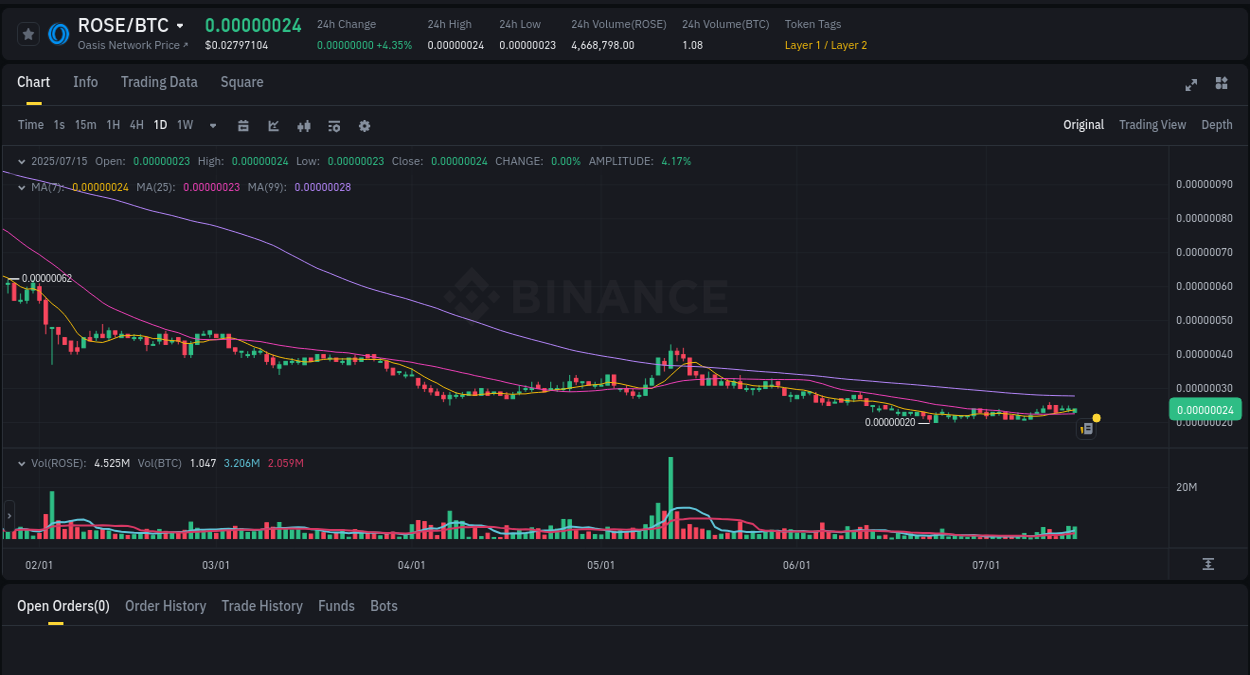The image size is (1250, 675).
Task: Open the chart settings gear
Action: point(364,126)
